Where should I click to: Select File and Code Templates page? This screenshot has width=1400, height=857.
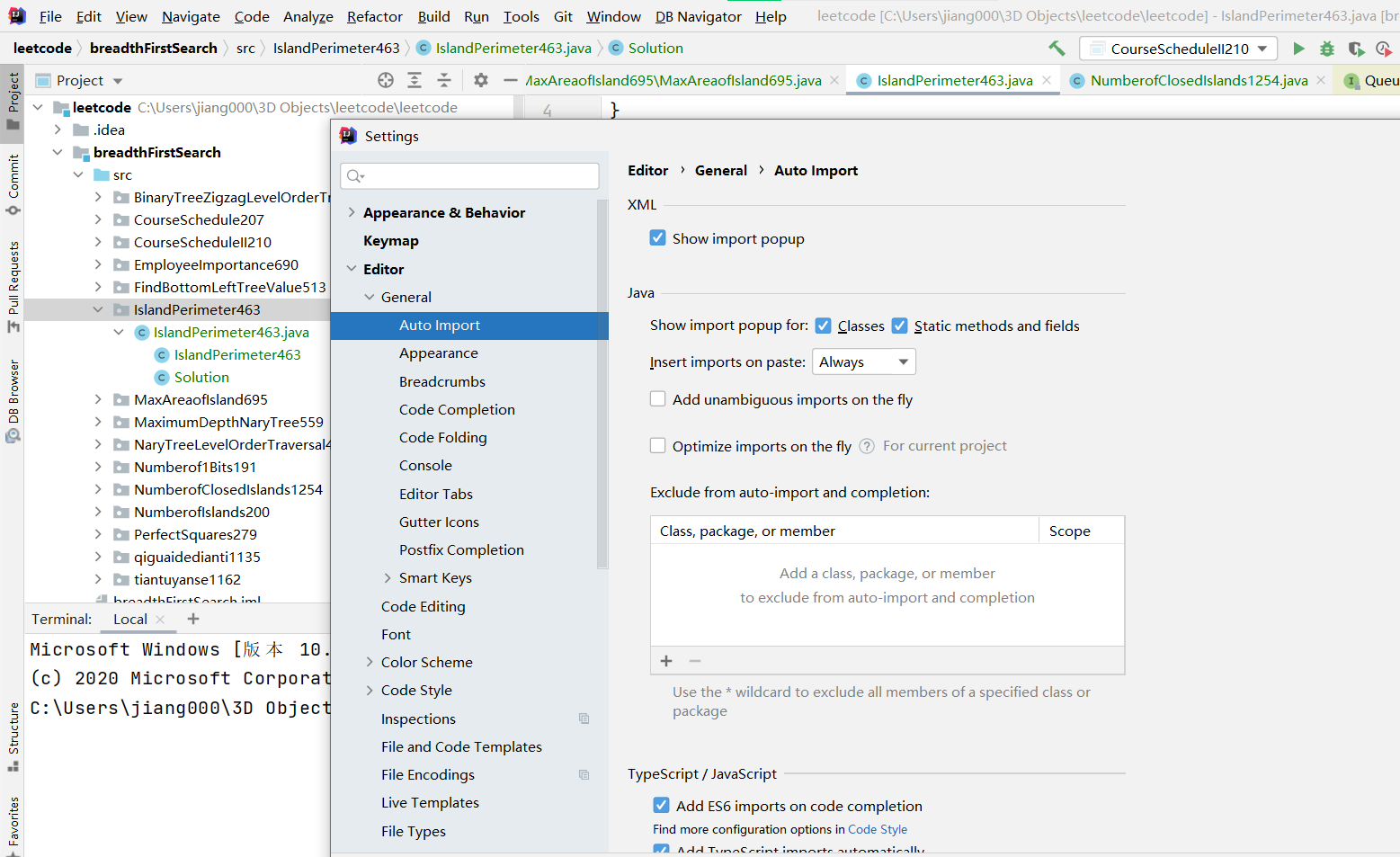(461, 746)
